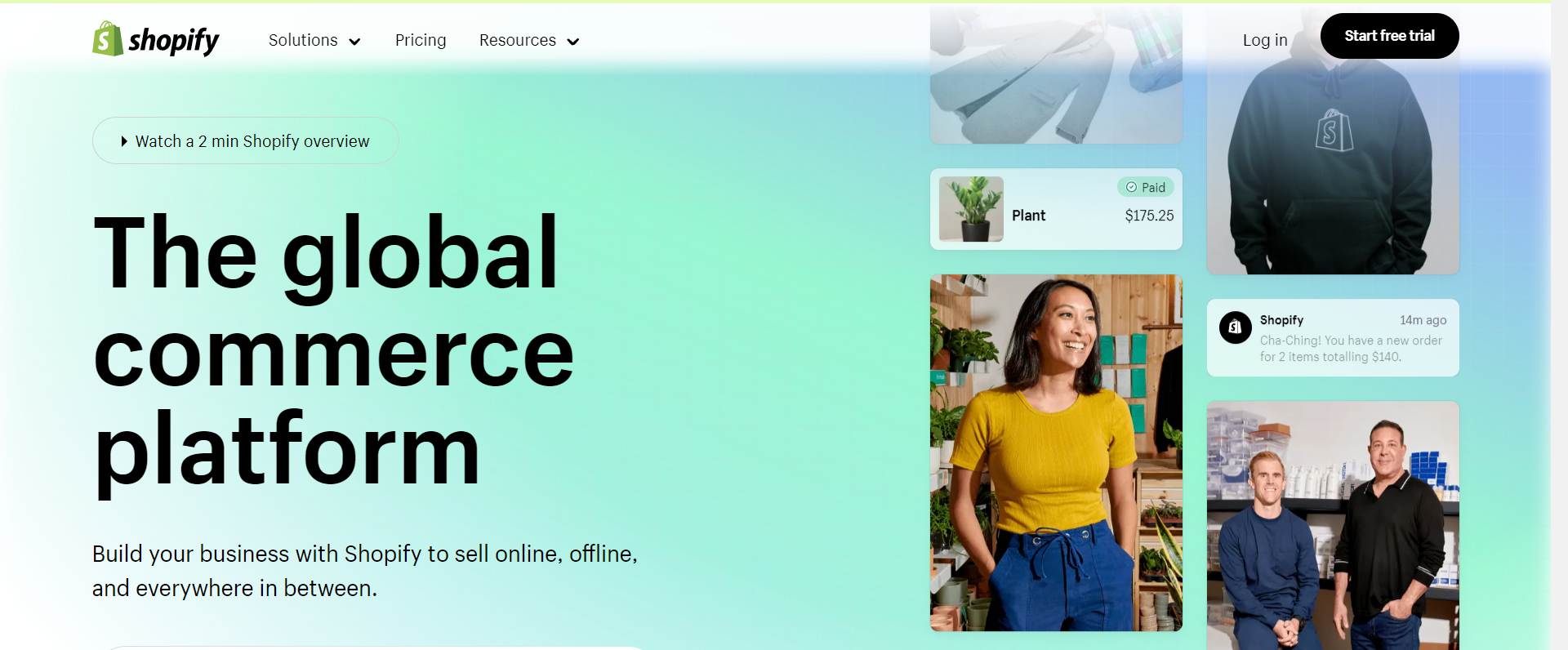Click the play triangle icon
This screenshot has width=1568, height=650.
(x=124, y=141)
